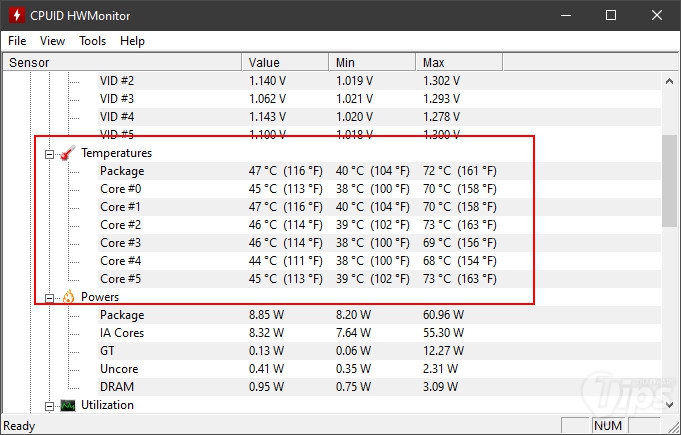Click the 1.278 V max of VID #4

tap(441, 117)
